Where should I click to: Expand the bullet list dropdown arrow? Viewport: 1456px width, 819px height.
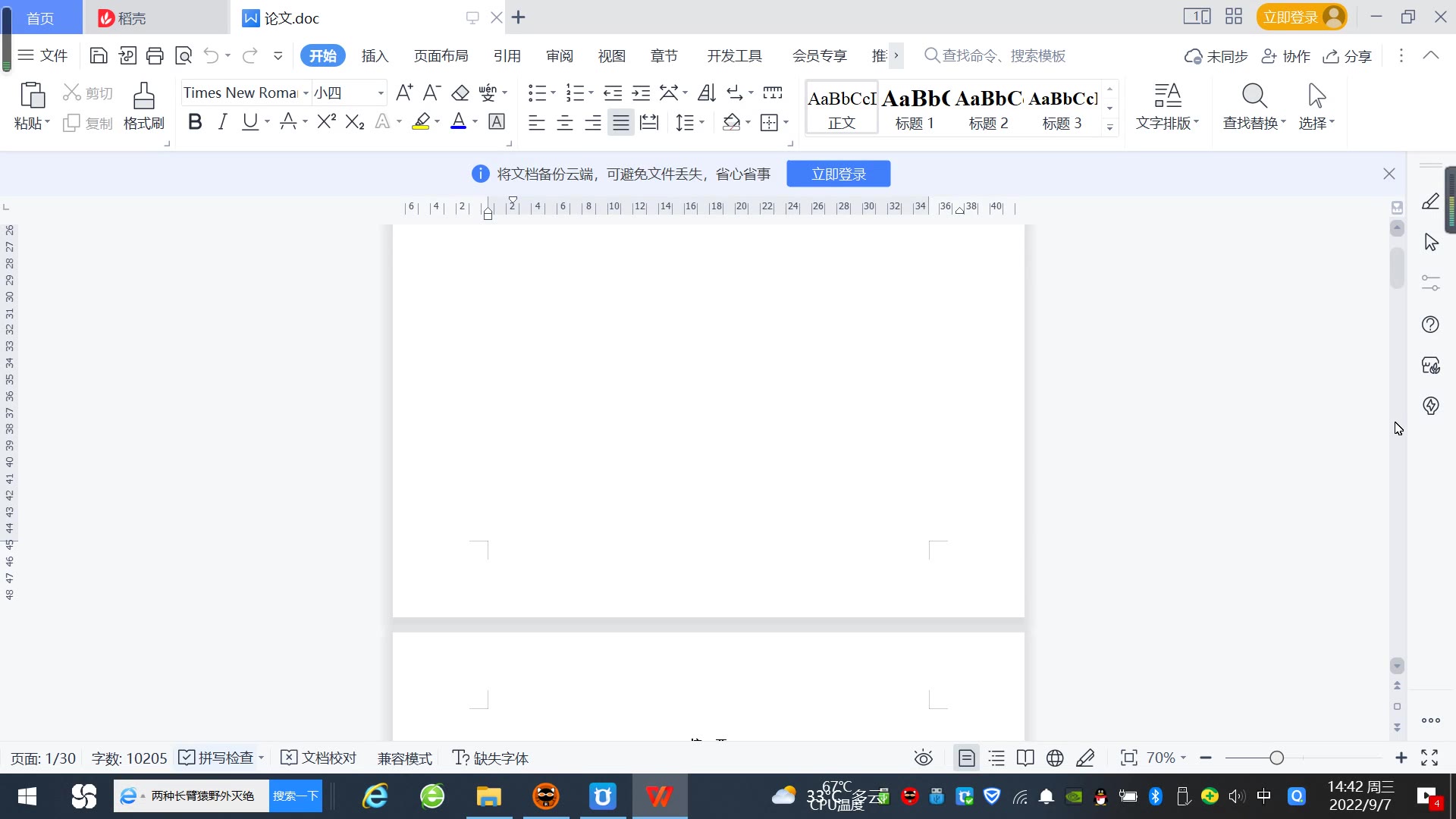553,93
